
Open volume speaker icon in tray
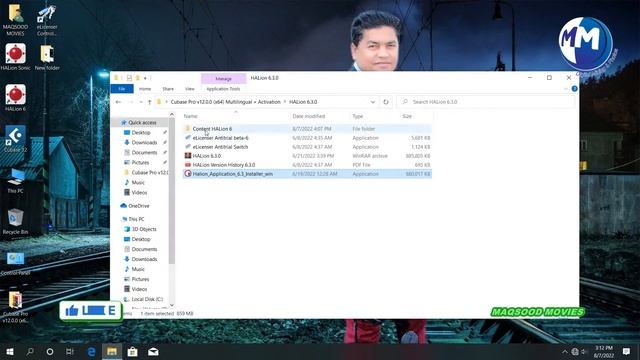click(x=584, y=351)
